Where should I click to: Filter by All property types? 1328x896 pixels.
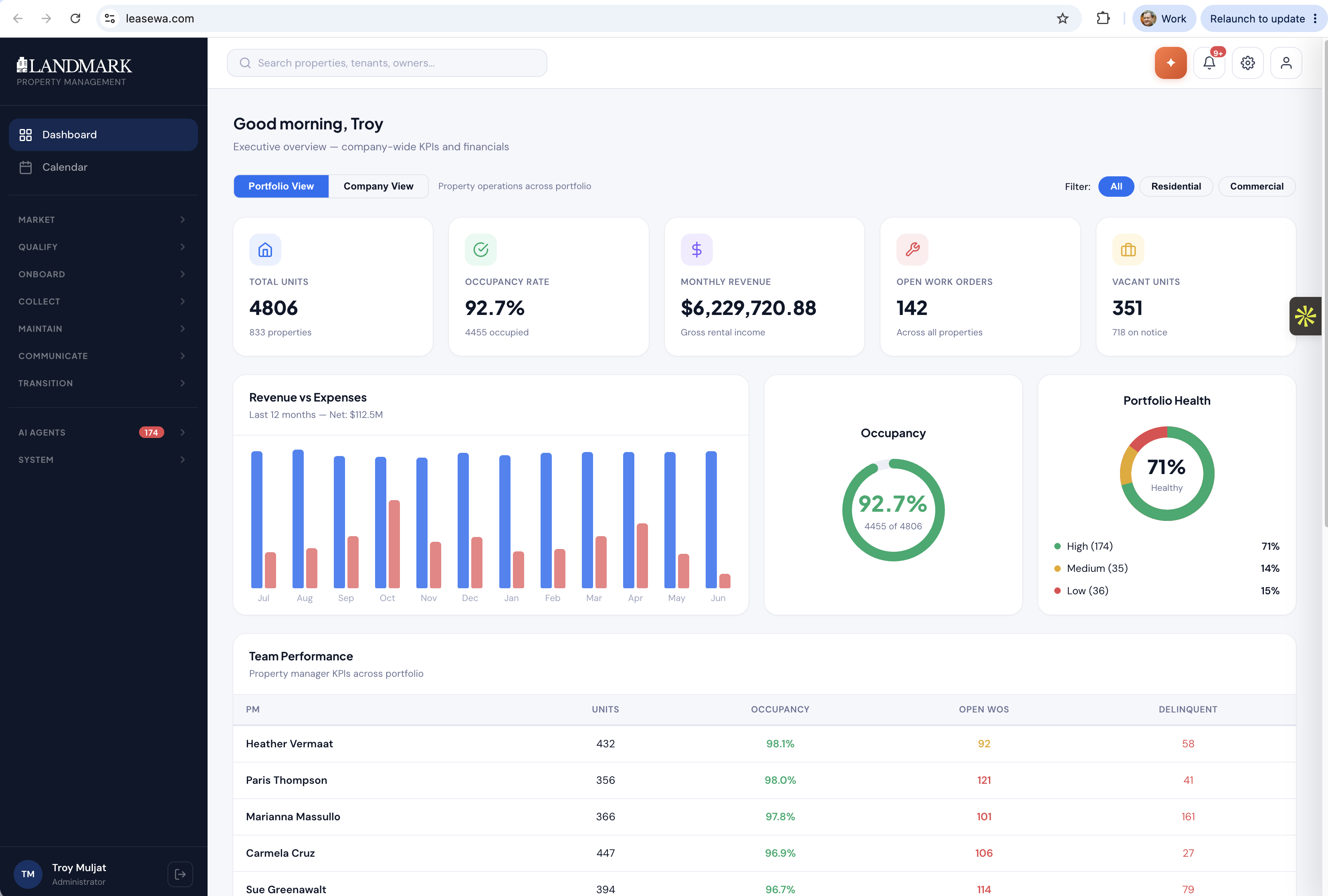[1116, 186]
